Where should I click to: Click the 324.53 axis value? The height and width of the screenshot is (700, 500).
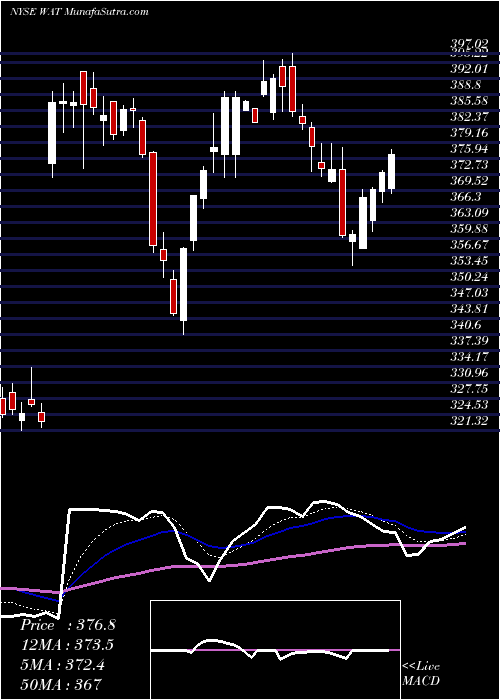pos(467,405)
